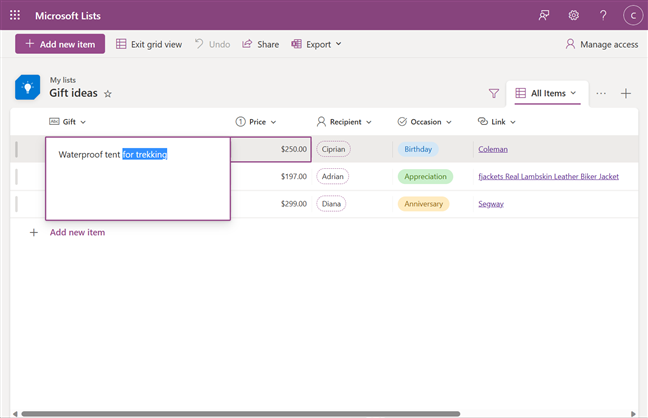Screen dimensions: 648x418
Task: Click the Microsoft Lists title
Action: pos(68,16)
